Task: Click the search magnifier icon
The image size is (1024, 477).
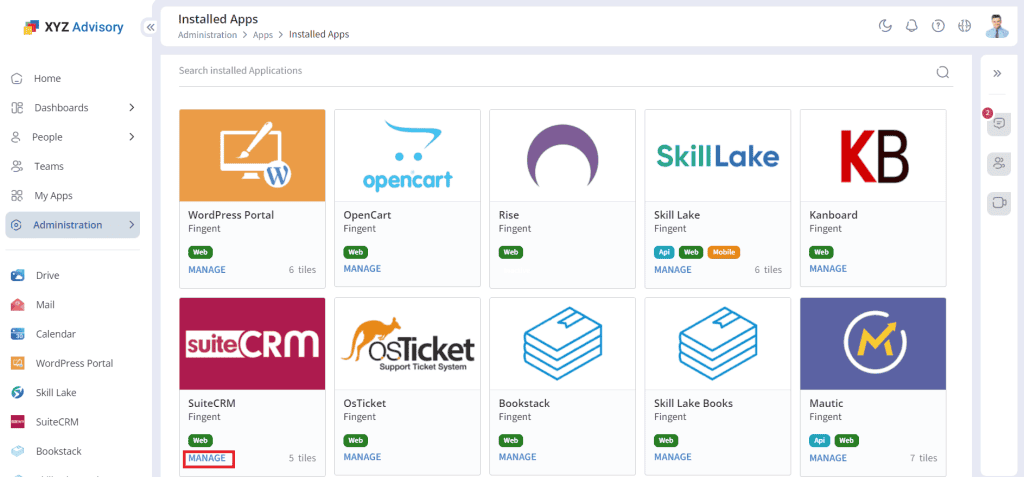Action: [942, 72]
